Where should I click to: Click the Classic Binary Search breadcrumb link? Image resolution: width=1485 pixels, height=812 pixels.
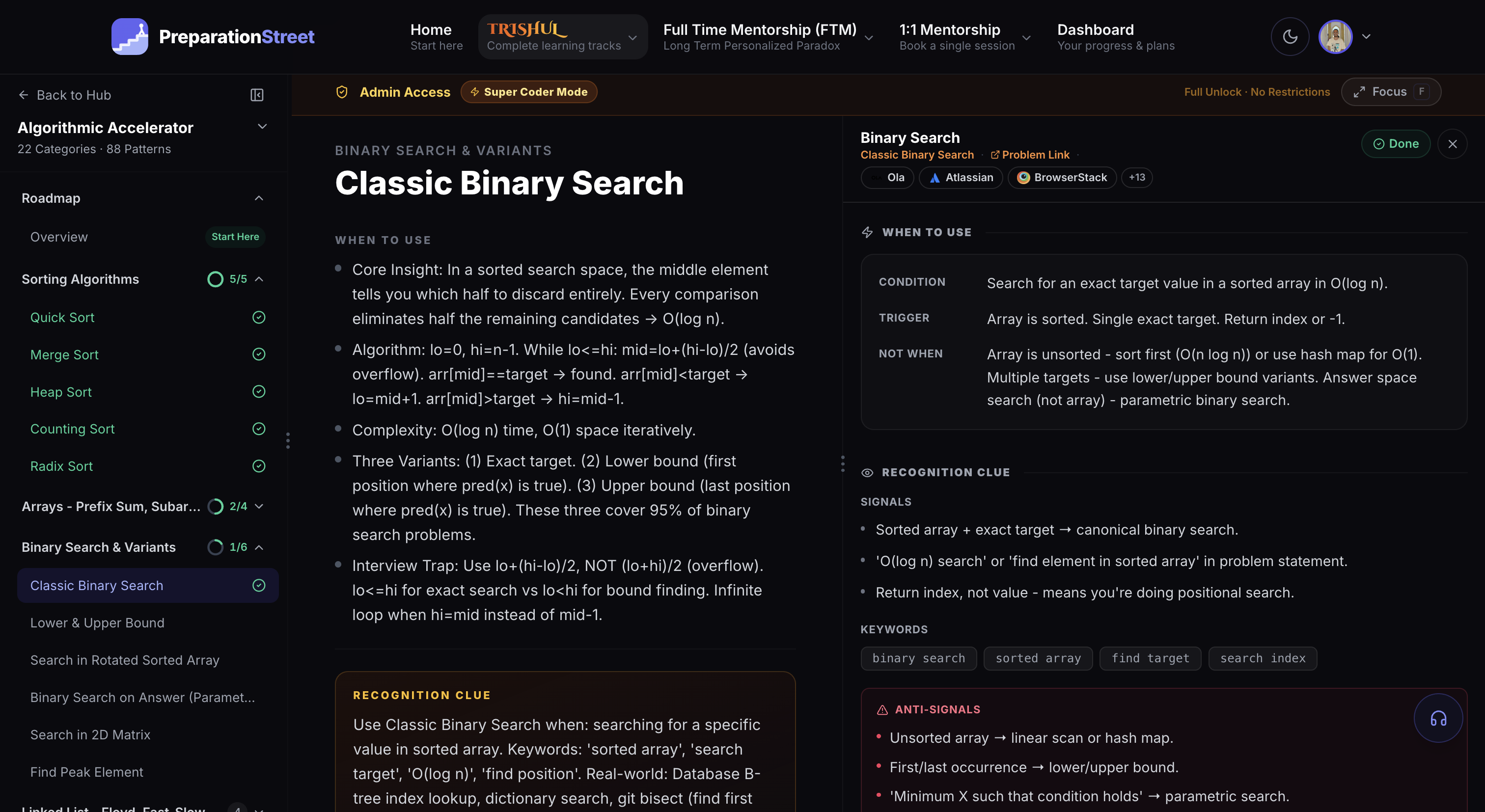tap(917, 155)
